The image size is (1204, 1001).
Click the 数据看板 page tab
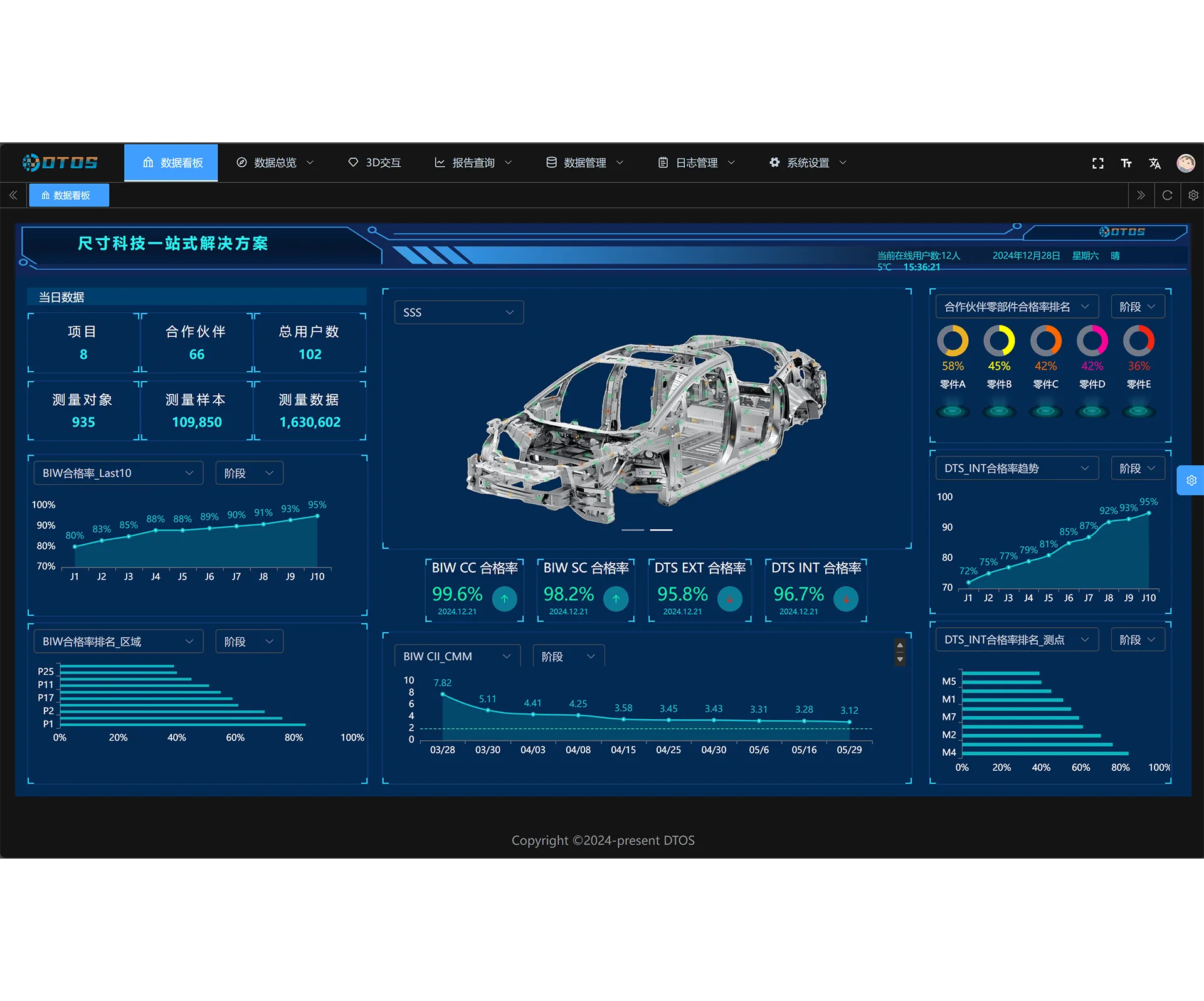69,195
